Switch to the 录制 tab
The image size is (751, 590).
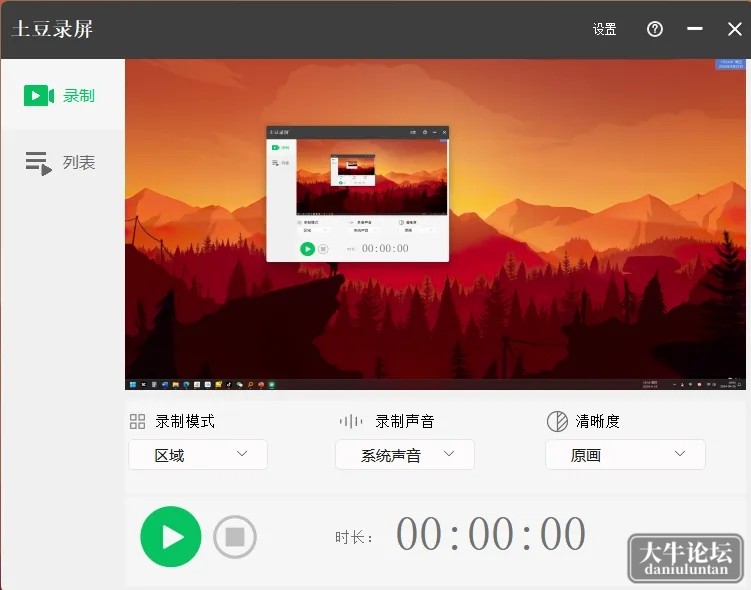point(63,95)
